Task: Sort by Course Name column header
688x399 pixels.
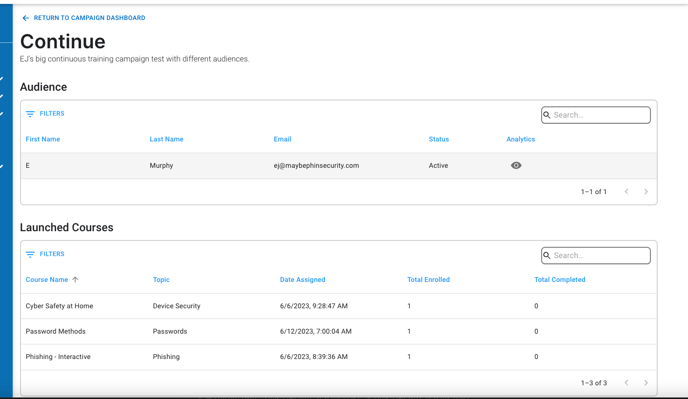Action: [x=47, y=280]
